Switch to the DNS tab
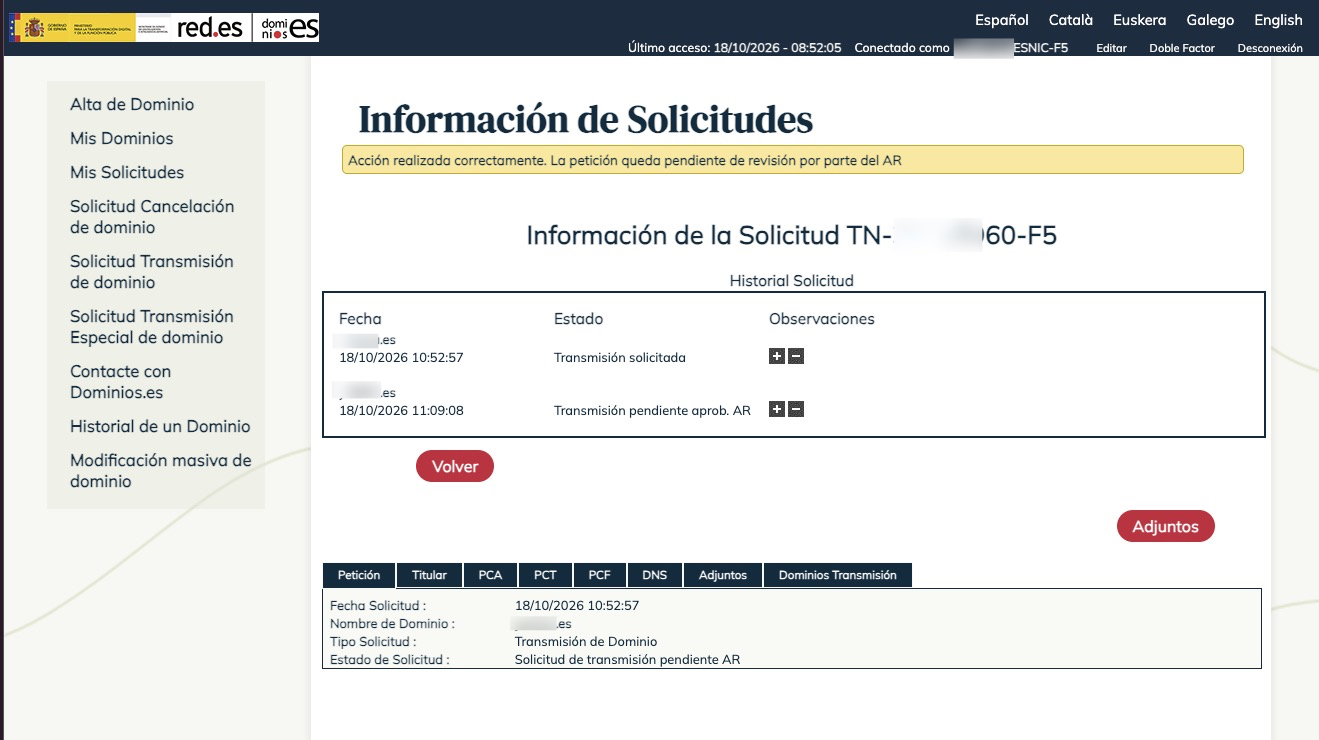Image resolution: width=1319 pixels, height=740 pixels. pos(654,575)
